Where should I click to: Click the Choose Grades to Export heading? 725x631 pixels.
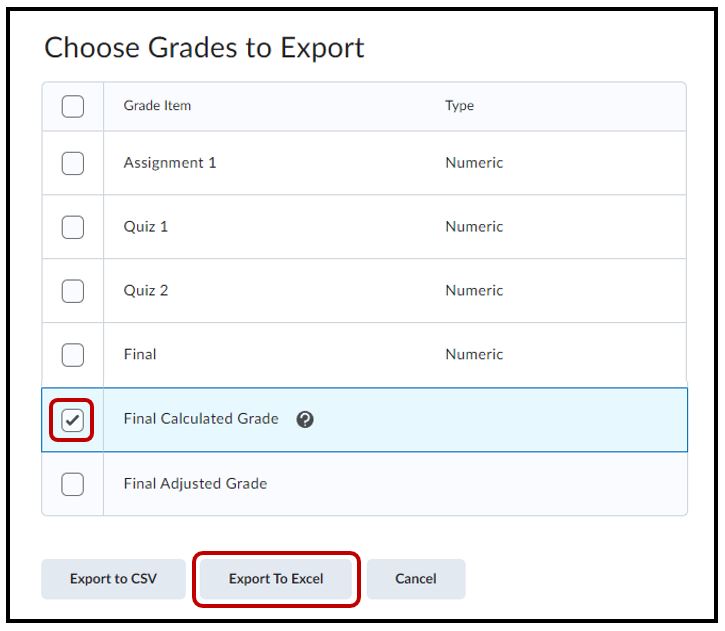(204, 47)
